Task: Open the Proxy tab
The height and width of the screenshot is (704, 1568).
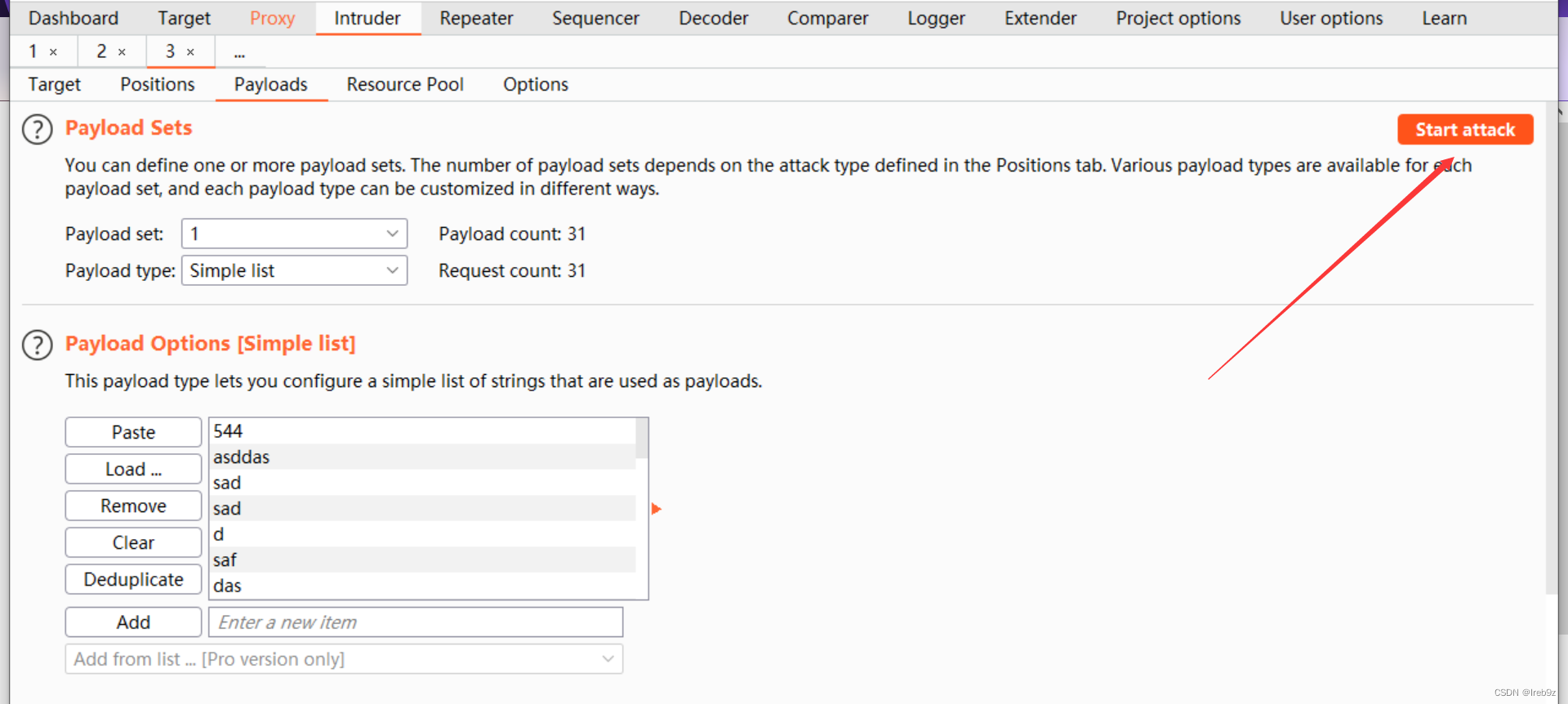Action: [272, 18]
